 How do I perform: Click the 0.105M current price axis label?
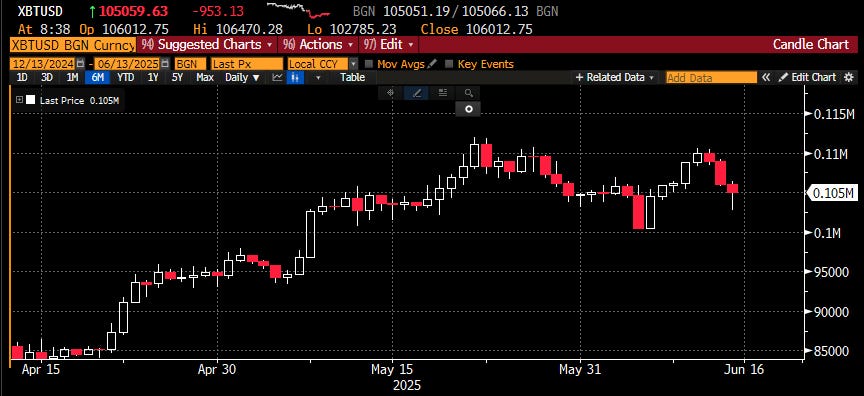(x=833, y=193)
